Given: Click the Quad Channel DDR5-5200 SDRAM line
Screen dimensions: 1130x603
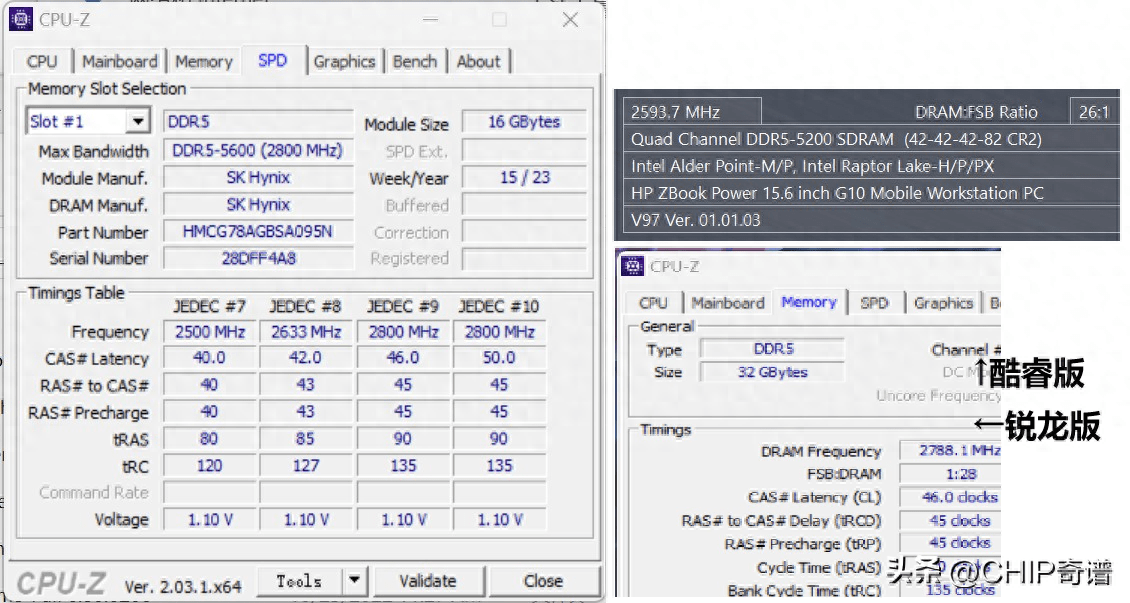Looking at the screenshot, I should pyautogui.click(x=871, y=139).
